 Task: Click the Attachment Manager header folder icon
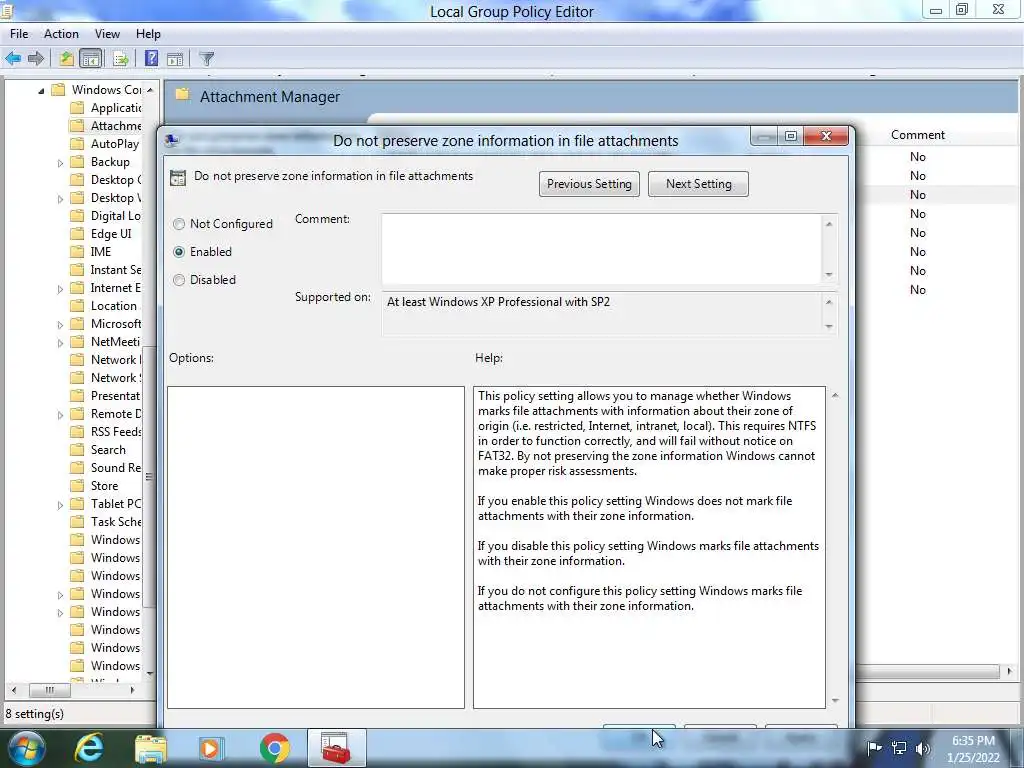[x=182, y=95]
